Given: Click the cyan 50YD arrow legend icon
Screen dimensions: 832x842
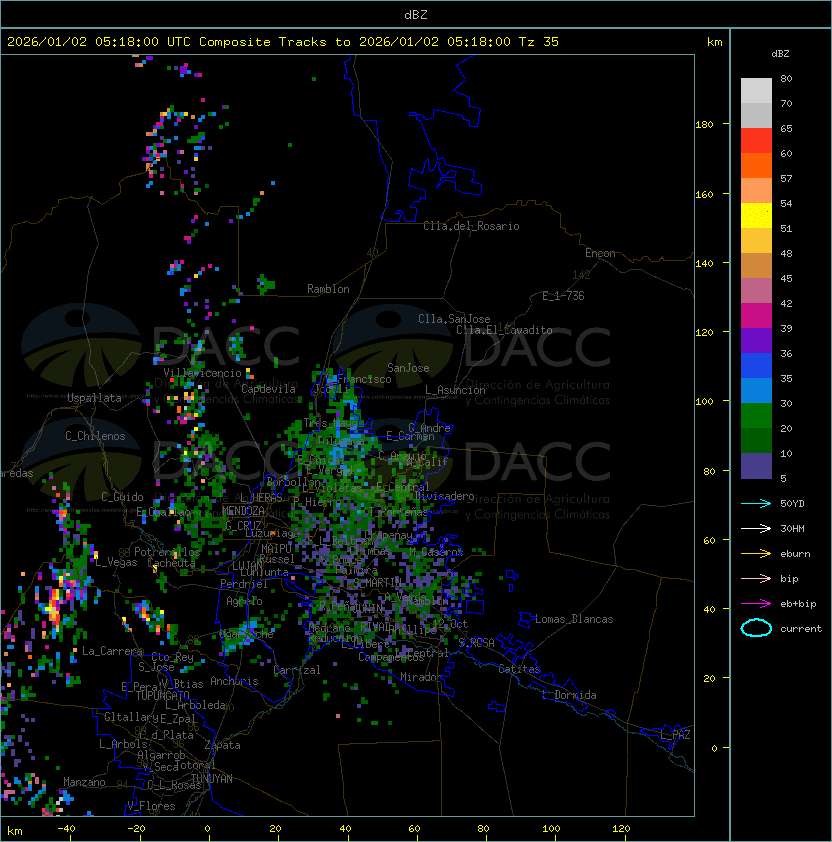Looking at the screenshot, I should pyautogui.click(x=756, y=503).
